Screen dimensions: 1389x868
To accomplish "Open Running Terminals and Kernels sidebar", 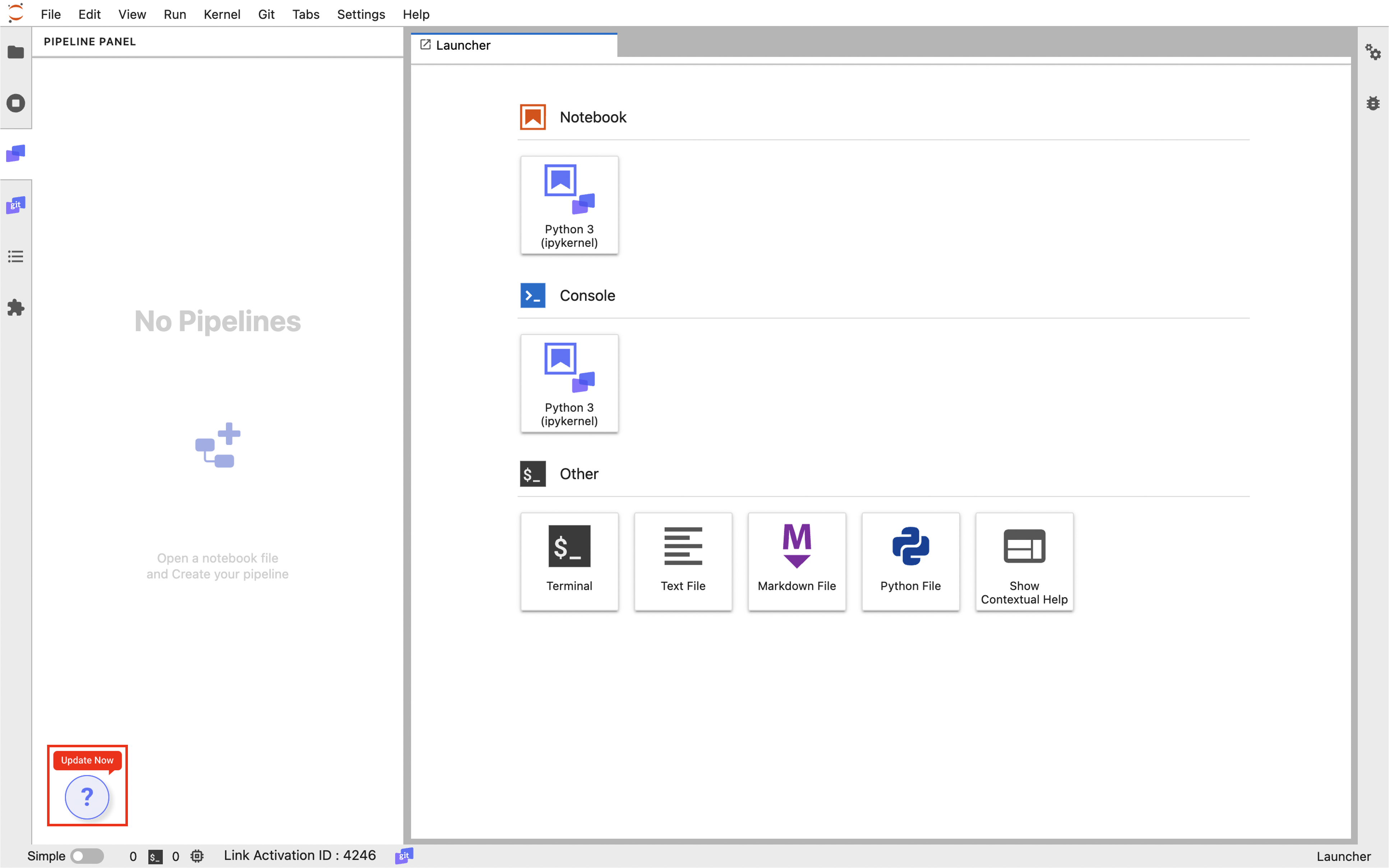I will (x=15, y=103).
